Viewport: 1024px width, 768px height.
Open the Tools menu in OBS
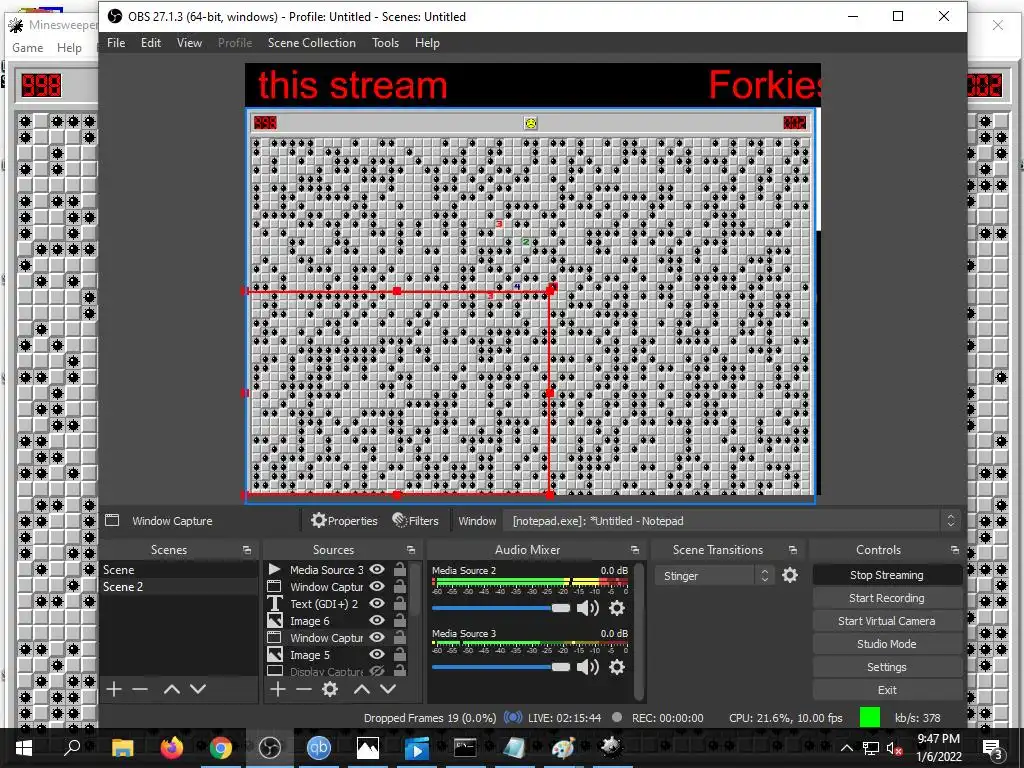tap(385, 43)
